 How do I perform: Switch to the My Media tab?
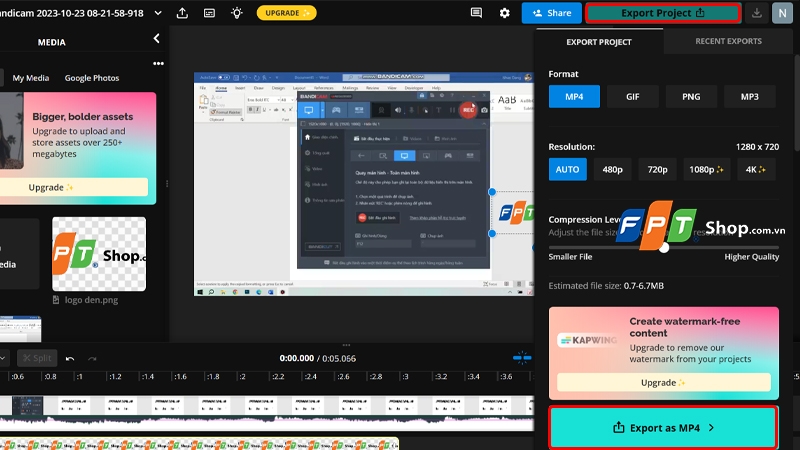31,78
